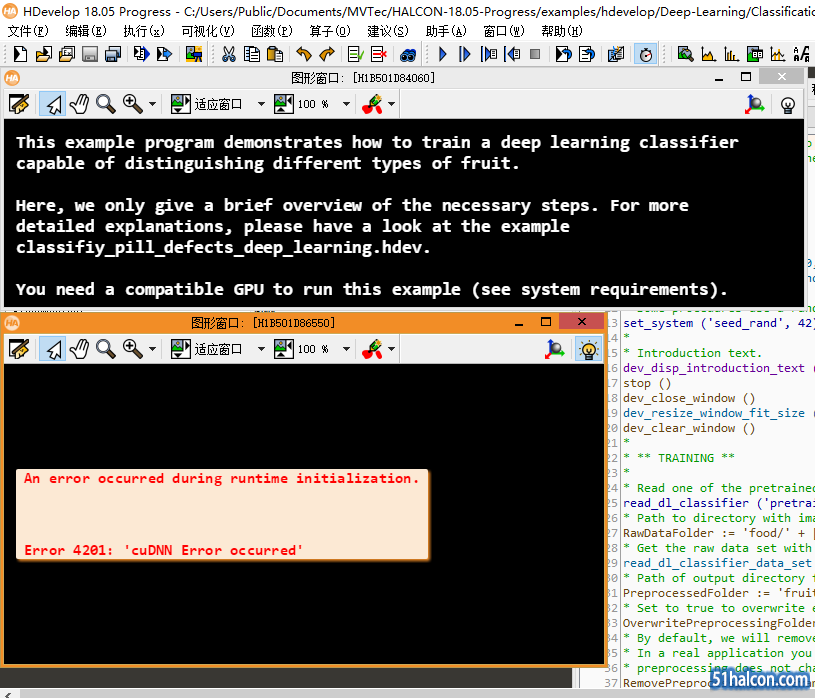Maximize the orange graphics window
Screen dimensions: 815x698
click(x=545, y=322)
